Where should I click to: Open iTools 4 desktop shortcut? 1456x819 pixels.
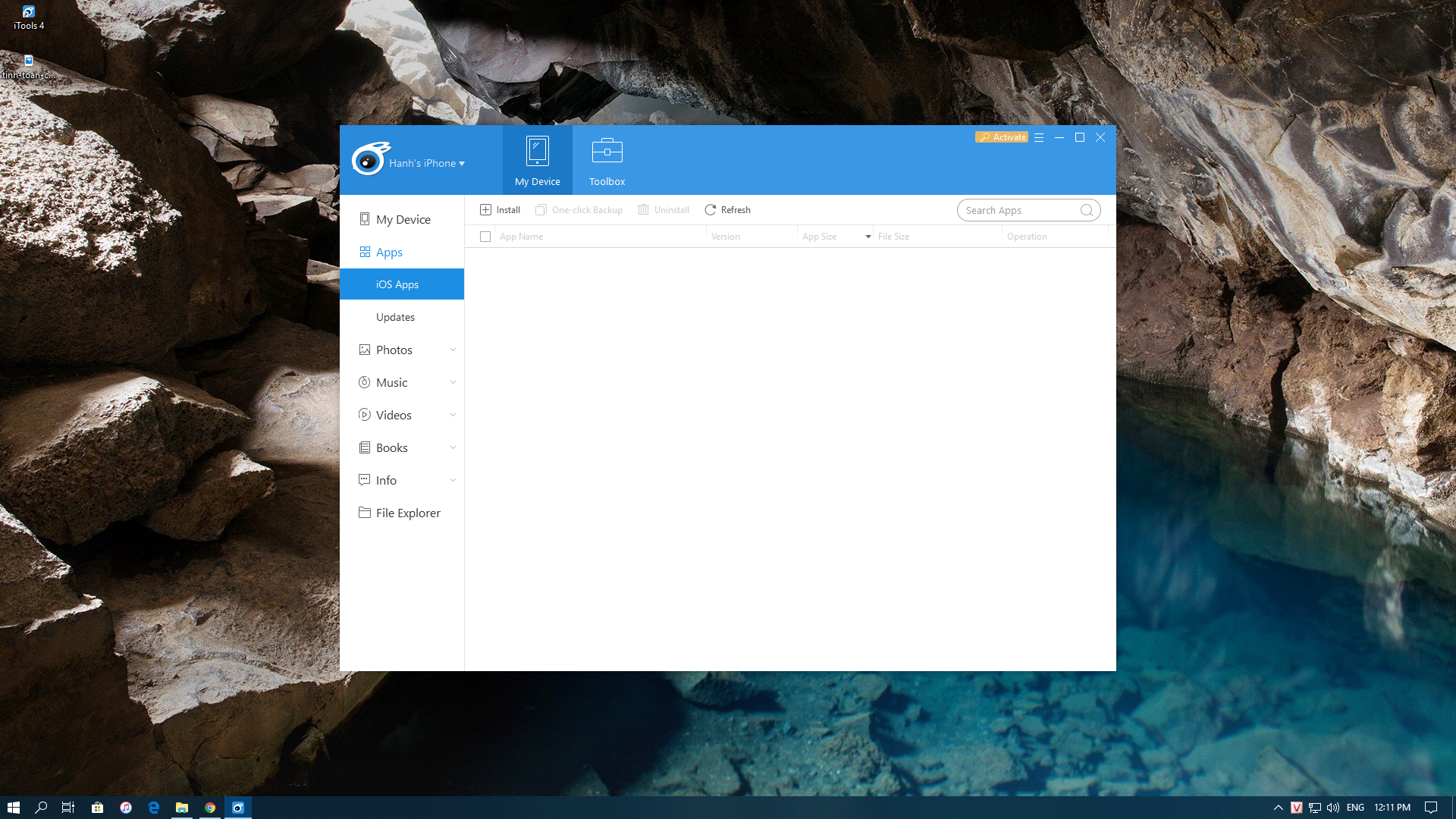29,17
